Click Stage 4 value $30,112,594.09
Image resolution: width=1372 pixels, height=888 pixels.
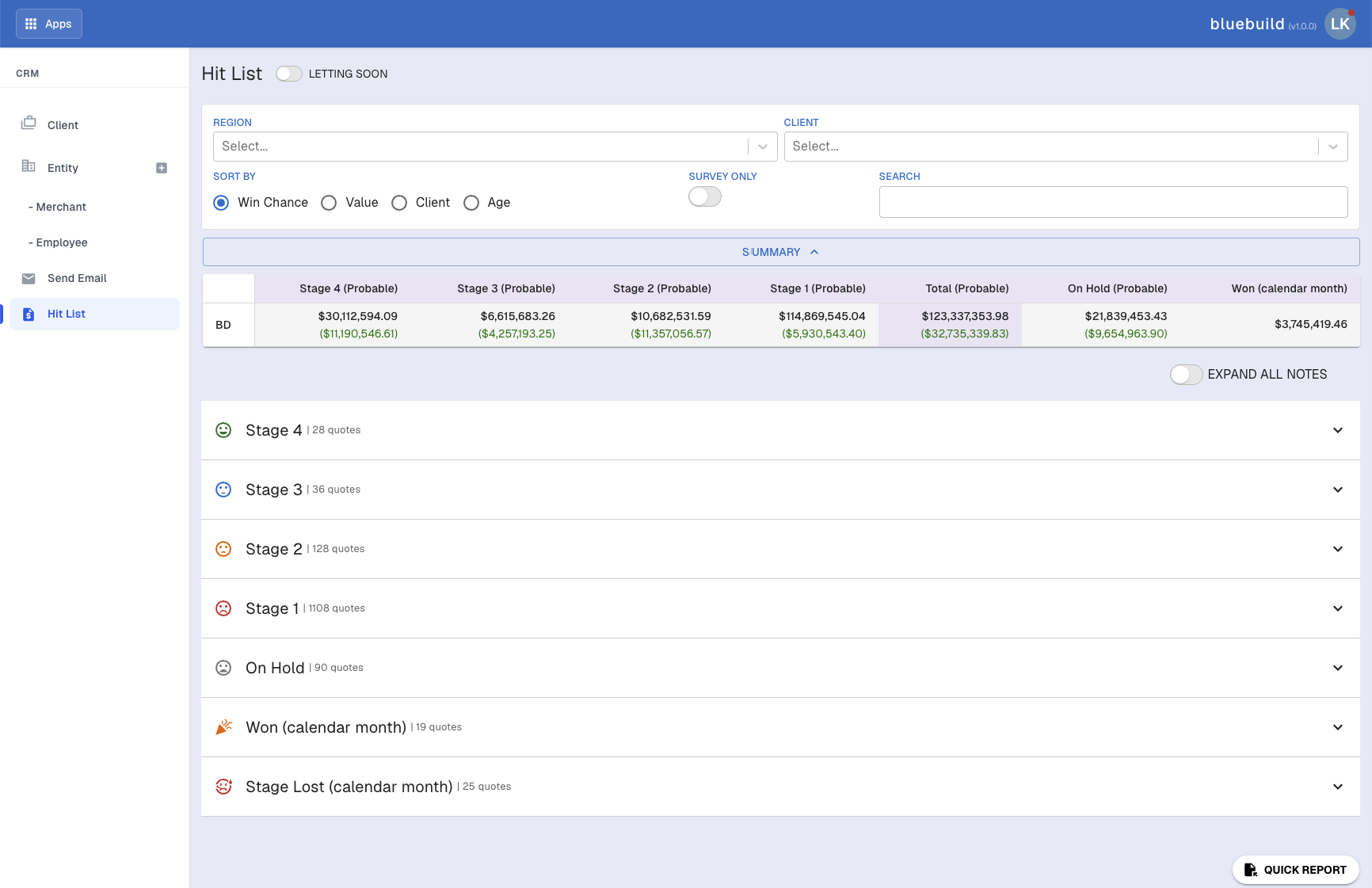[x=358, y=316]
